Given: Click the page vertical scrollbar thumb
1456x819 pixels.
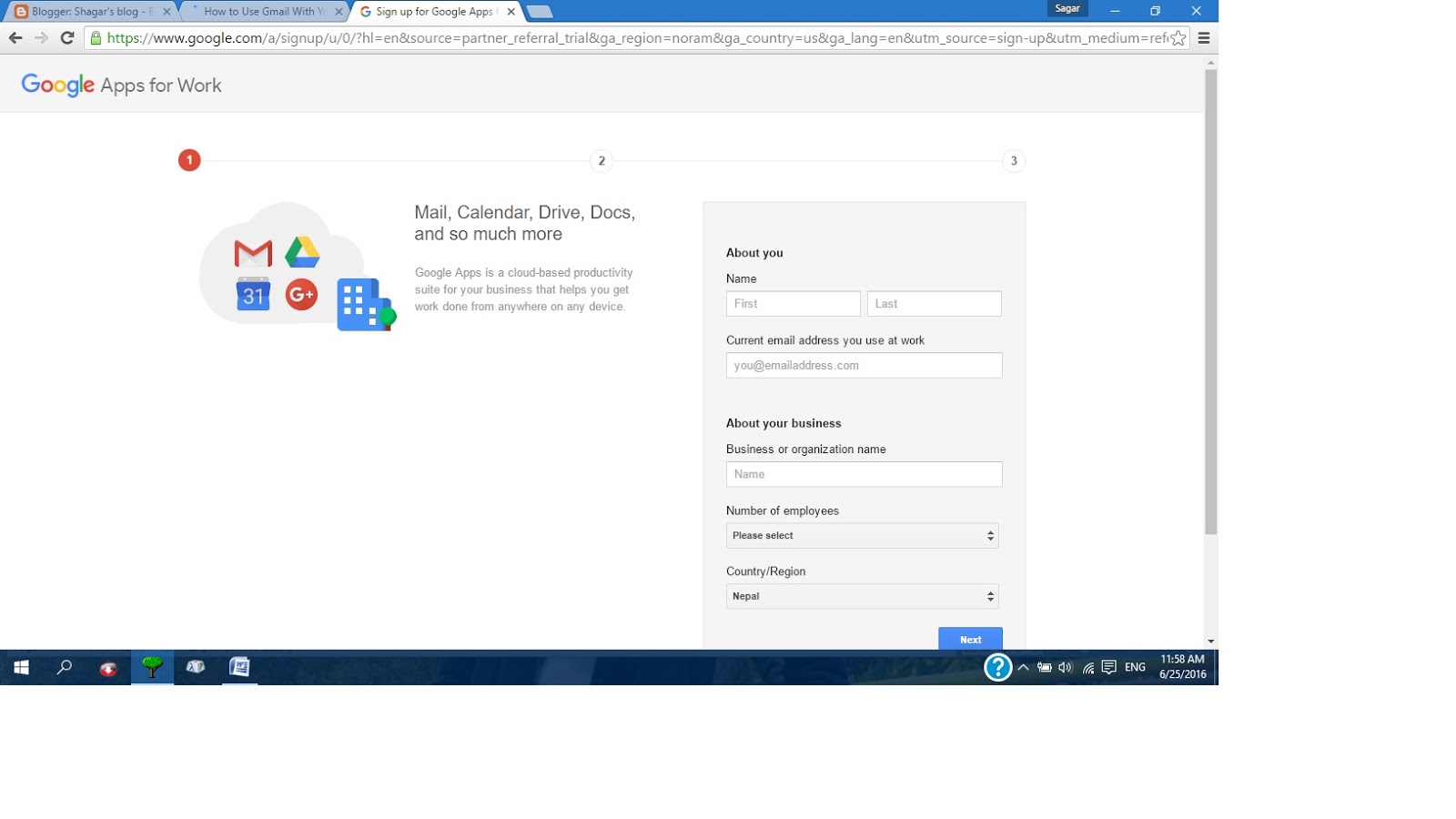Looking at the screenshot, I should click(1210, 302).
